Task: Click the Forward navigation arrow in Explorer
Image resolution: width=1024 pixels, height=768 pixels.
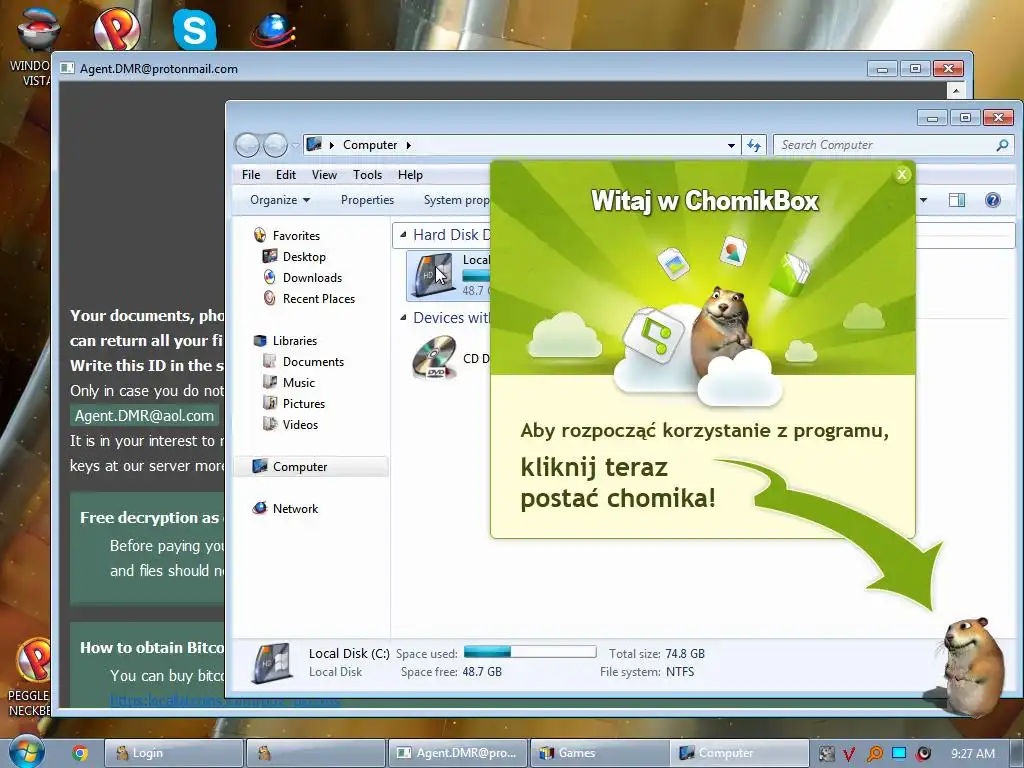Action: (275, 145)
